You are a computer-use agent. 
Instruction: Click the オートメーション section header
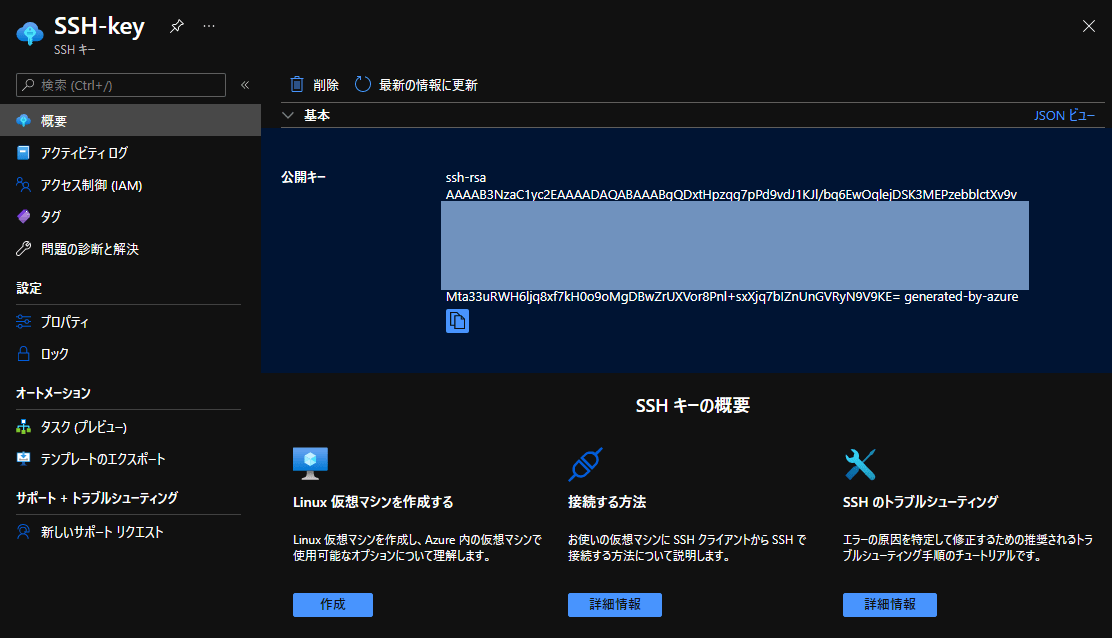(x=53, y=393)
